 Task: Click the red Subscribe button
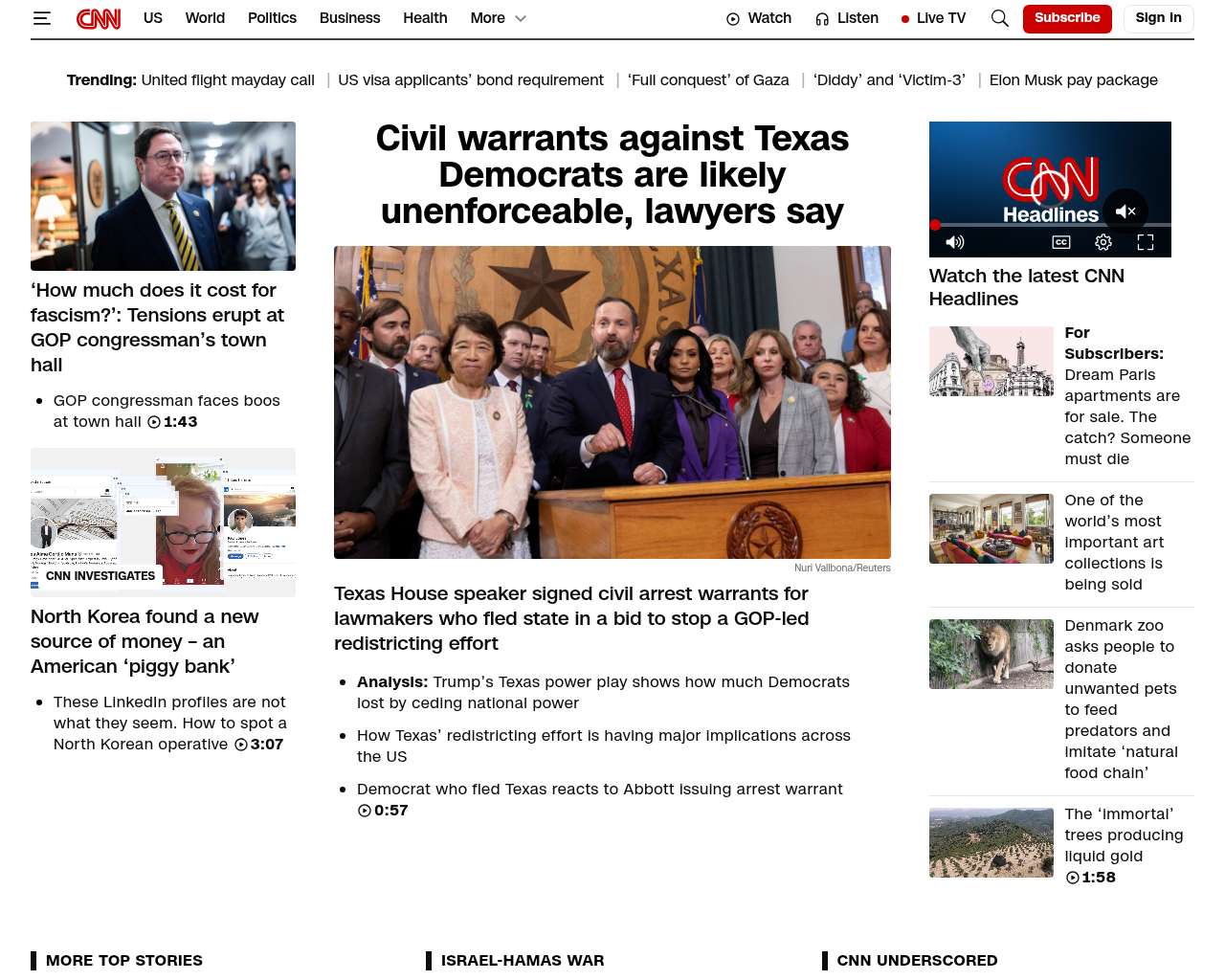[1067, 18]
